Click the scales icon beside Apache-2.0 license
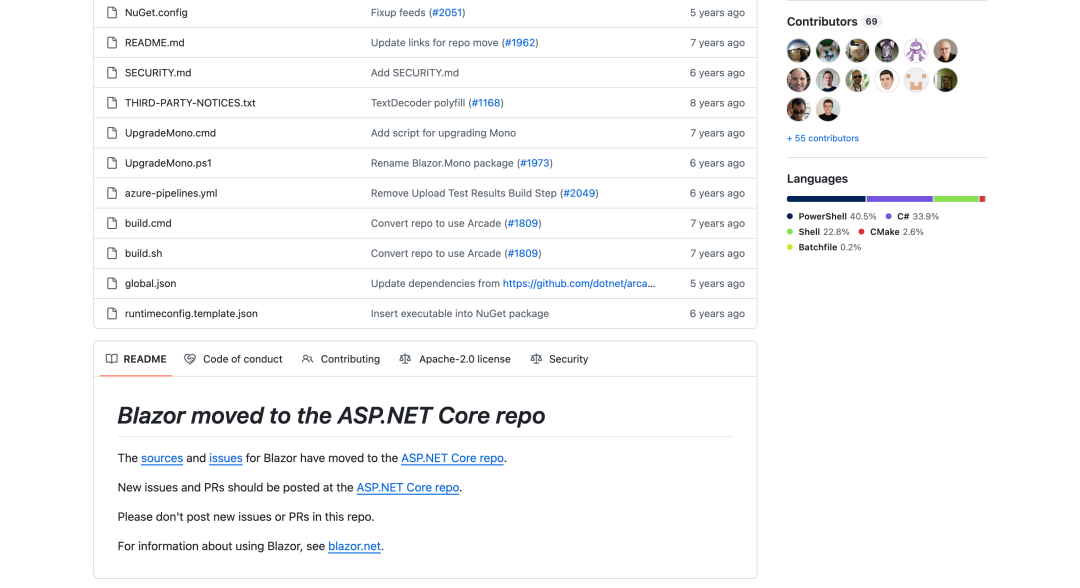This screenshot has width=1080, height=588. point(405,359)
